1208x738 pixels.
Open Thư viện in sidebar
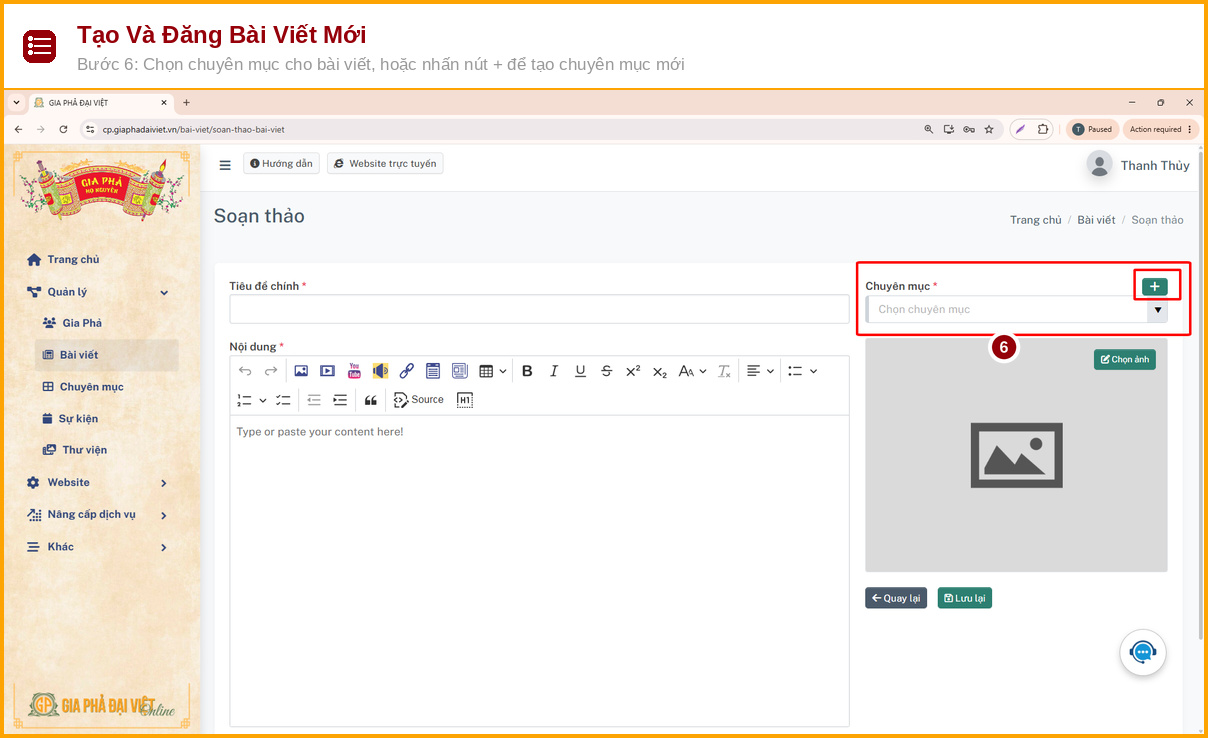75,450
